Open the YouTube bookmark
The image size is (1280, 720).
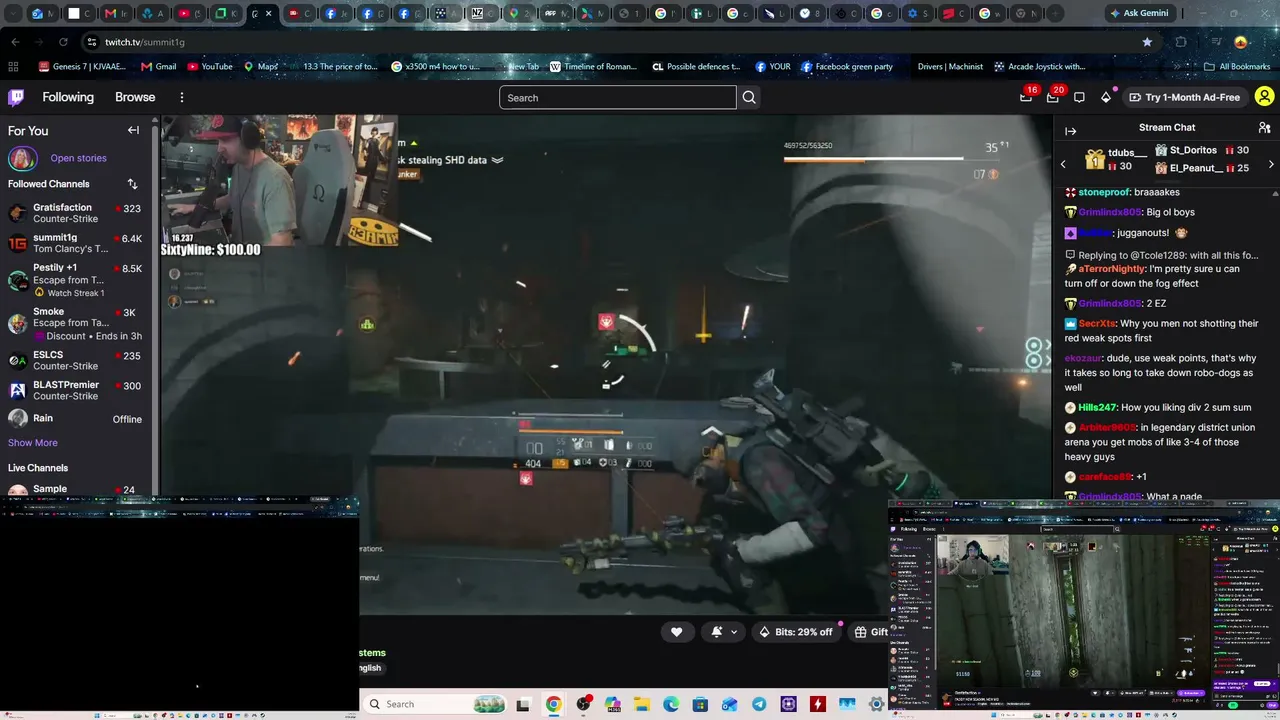tap(210, 67)
